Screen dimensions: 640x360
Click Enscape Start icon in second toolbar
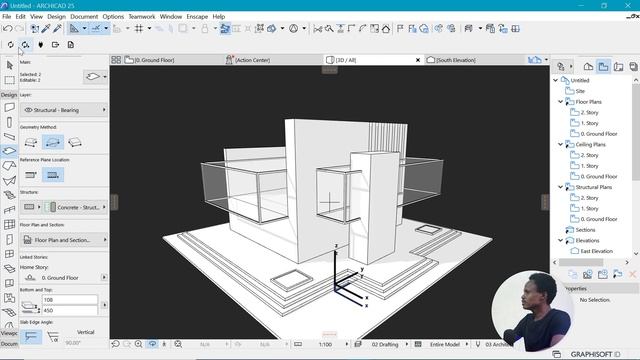tap(10, 45)
